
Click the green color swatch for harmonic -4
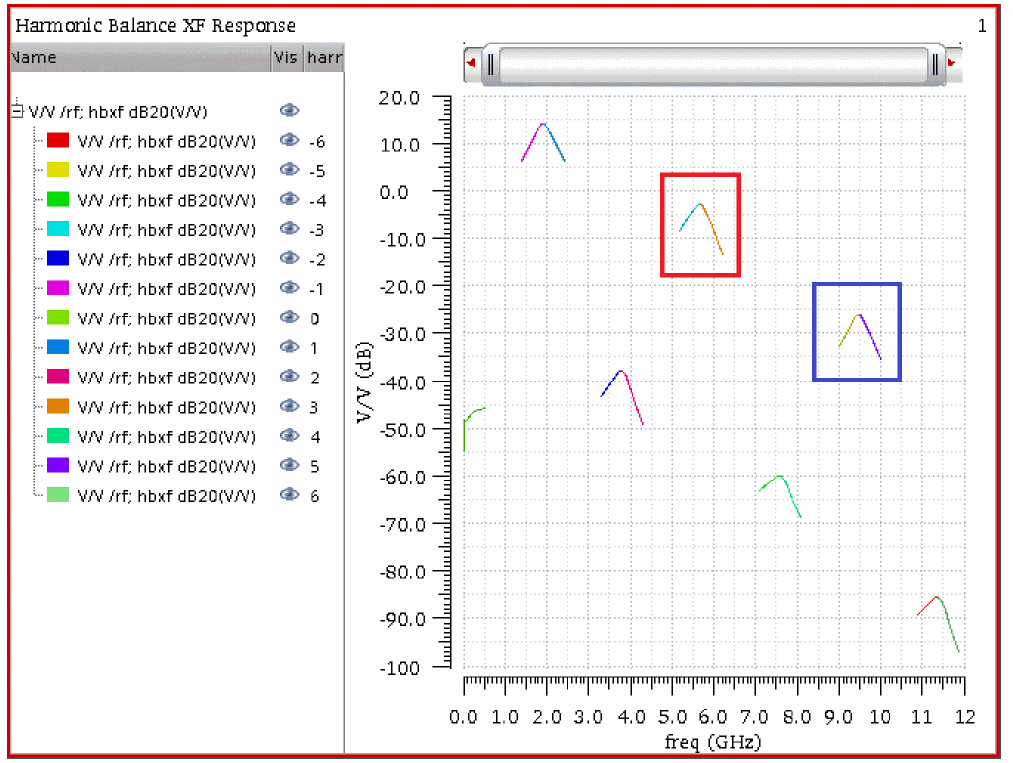(58, 199)
